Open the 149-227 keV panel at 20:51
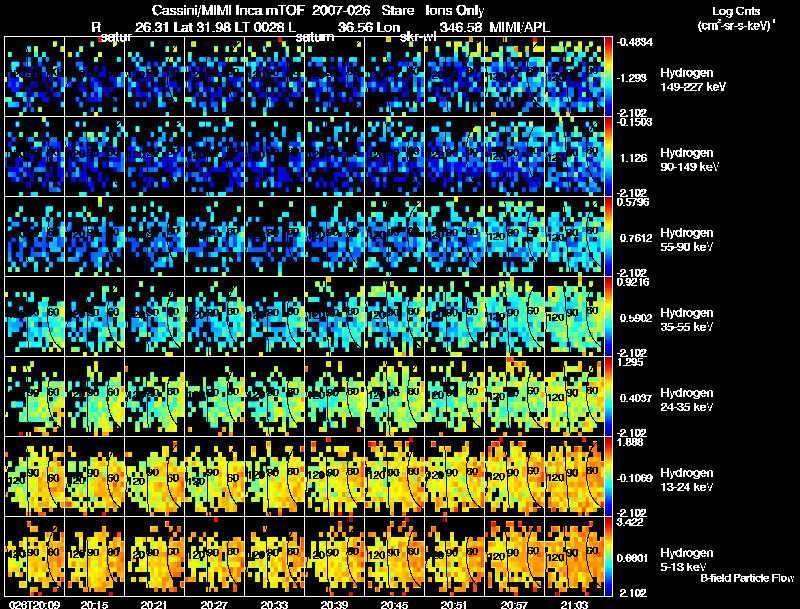 coord(455,77)
